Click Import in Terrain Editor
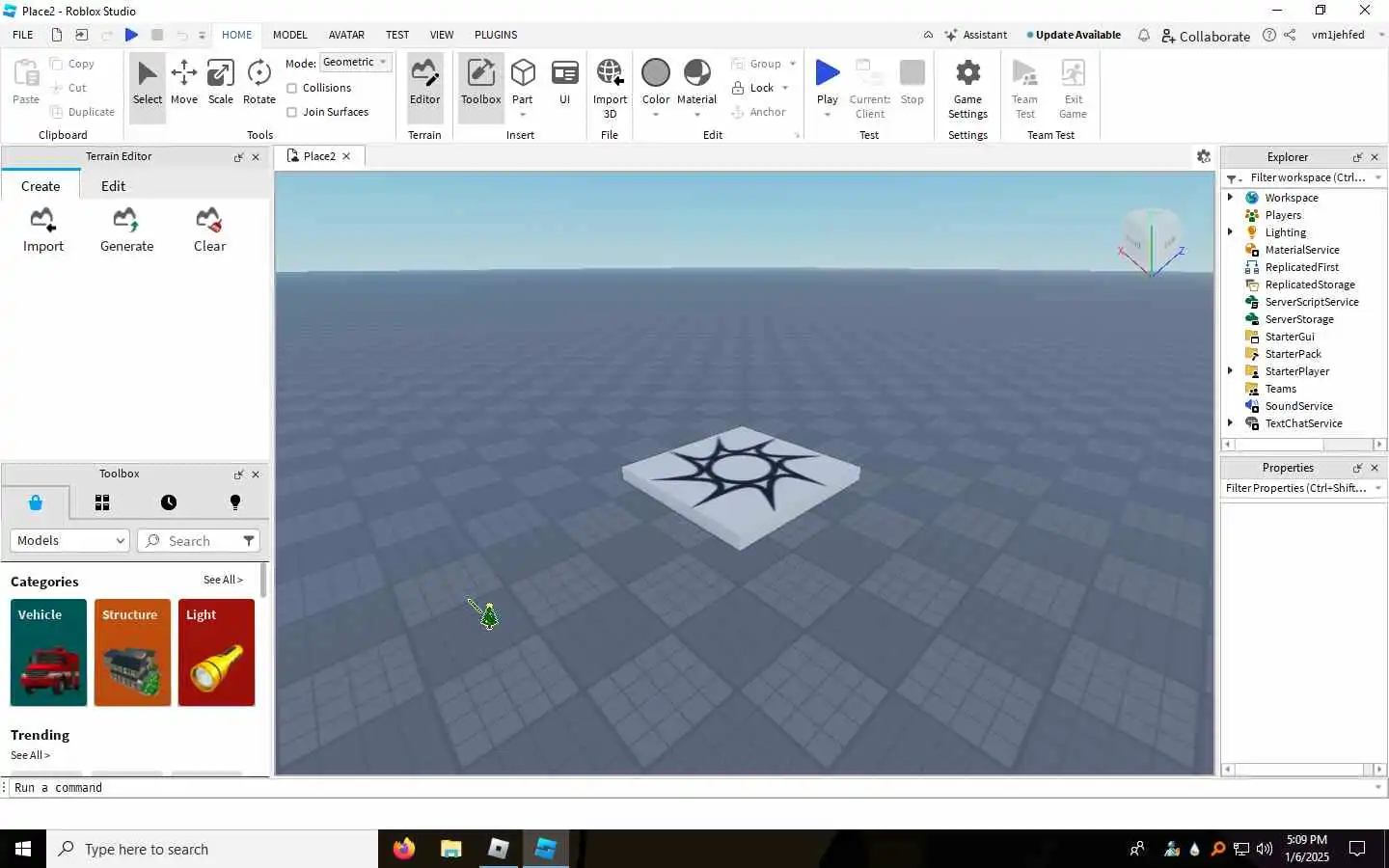 pyautogui.click(x=43, y=231)
